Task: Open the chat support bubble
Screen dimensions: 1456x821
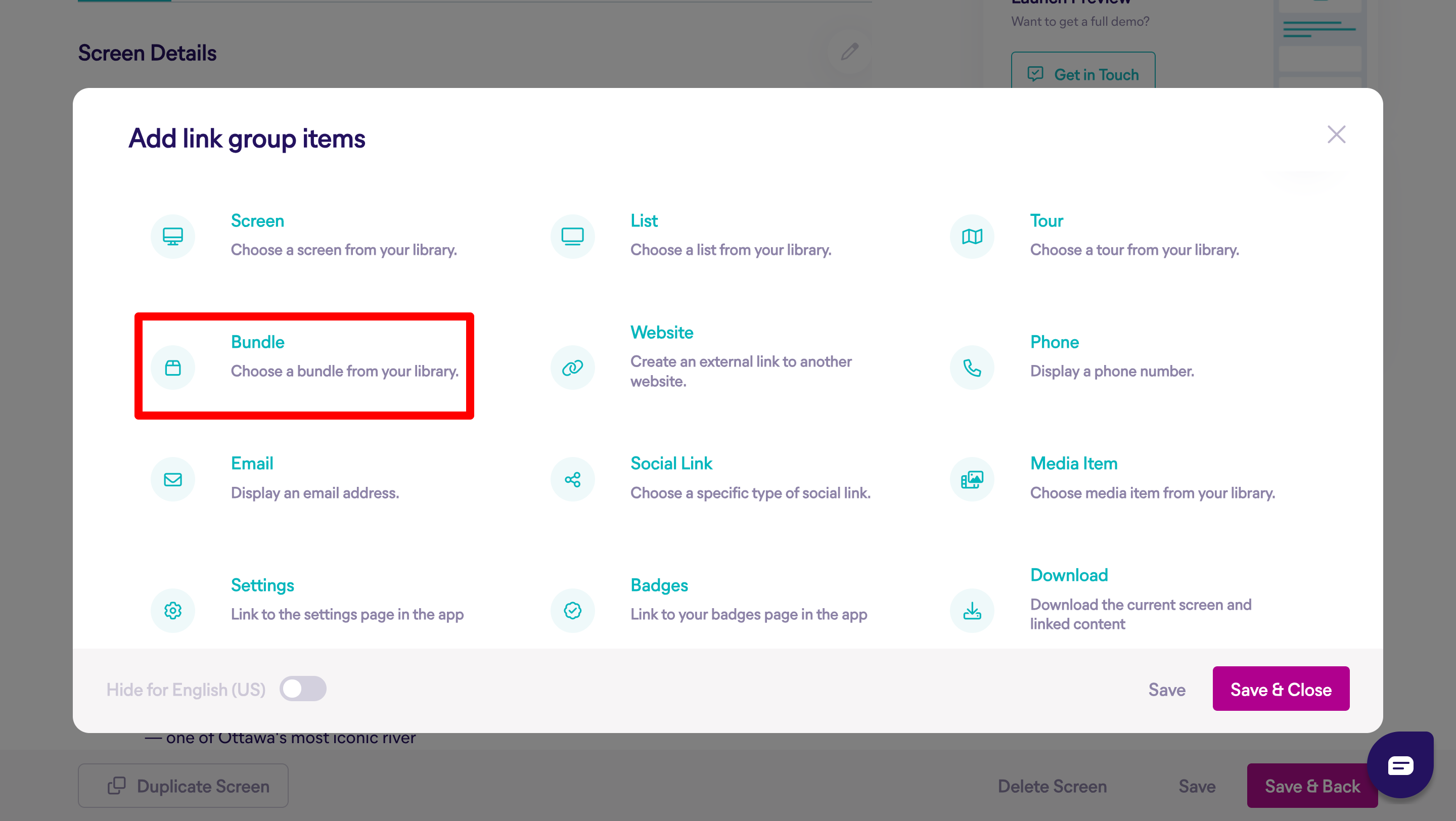Action: click(1400, 765)
